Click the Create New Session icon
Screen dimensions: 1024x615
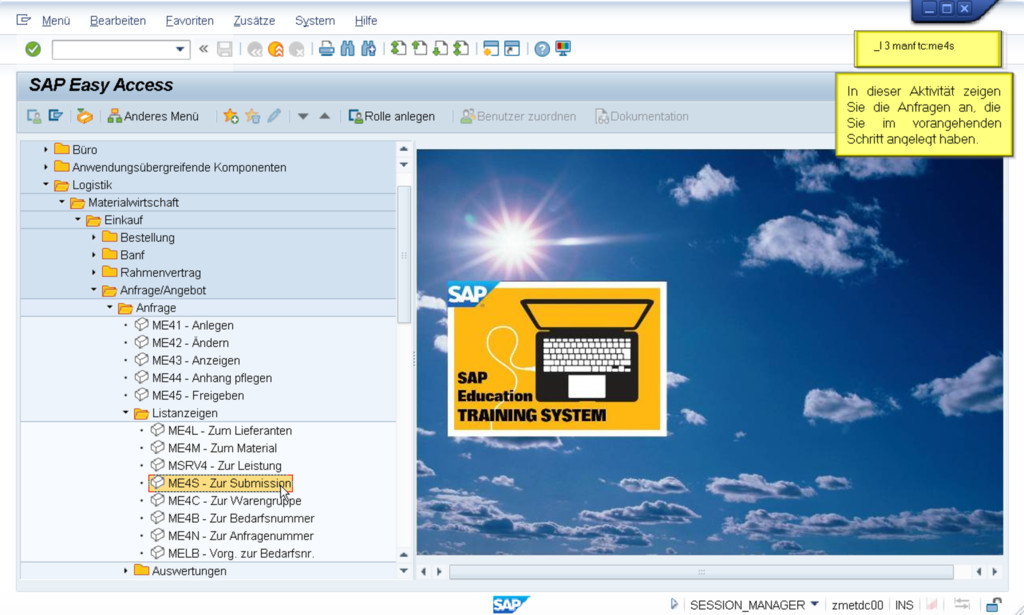tap(490, 49)
